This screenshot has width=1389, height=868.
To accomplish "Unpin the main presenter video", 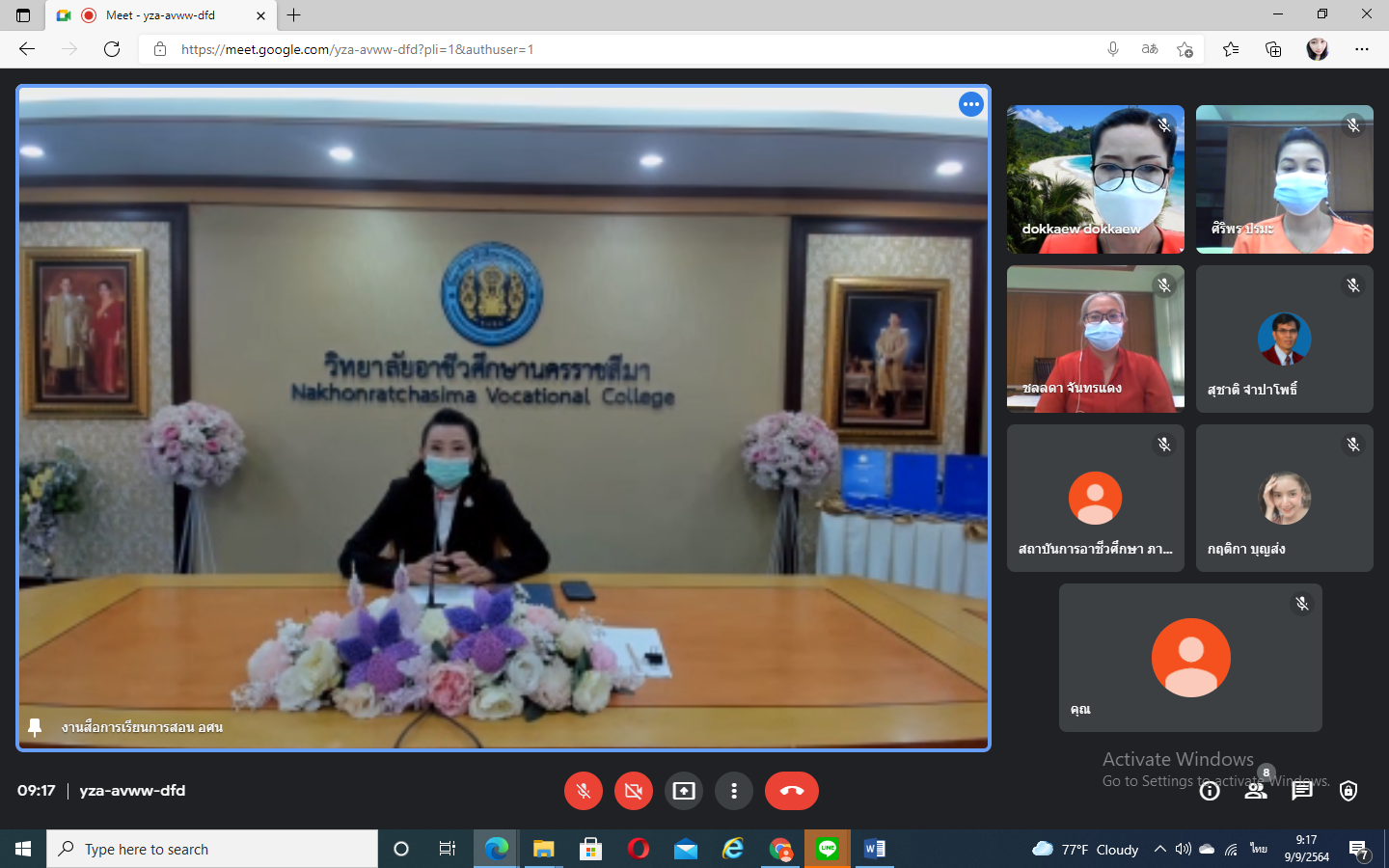I will [35, 727].
